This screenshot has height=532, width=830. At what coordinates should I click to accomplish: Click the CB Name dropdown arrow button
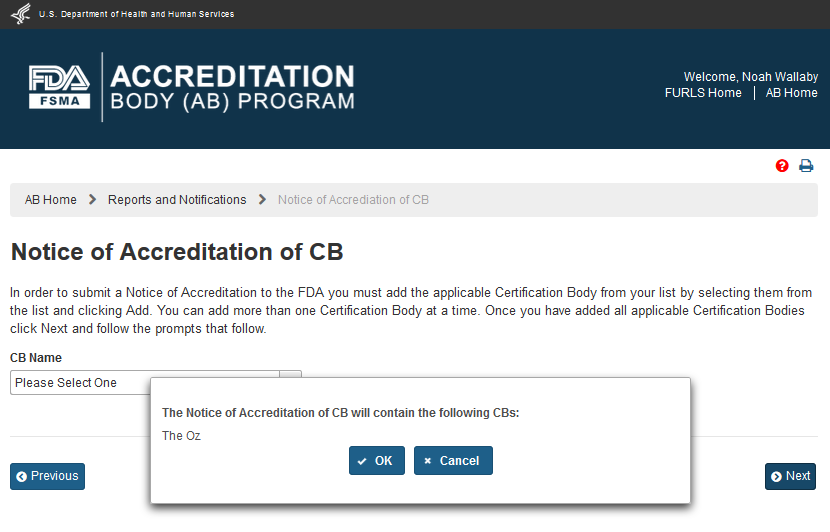pyautogui.click(x=291, y=375)
